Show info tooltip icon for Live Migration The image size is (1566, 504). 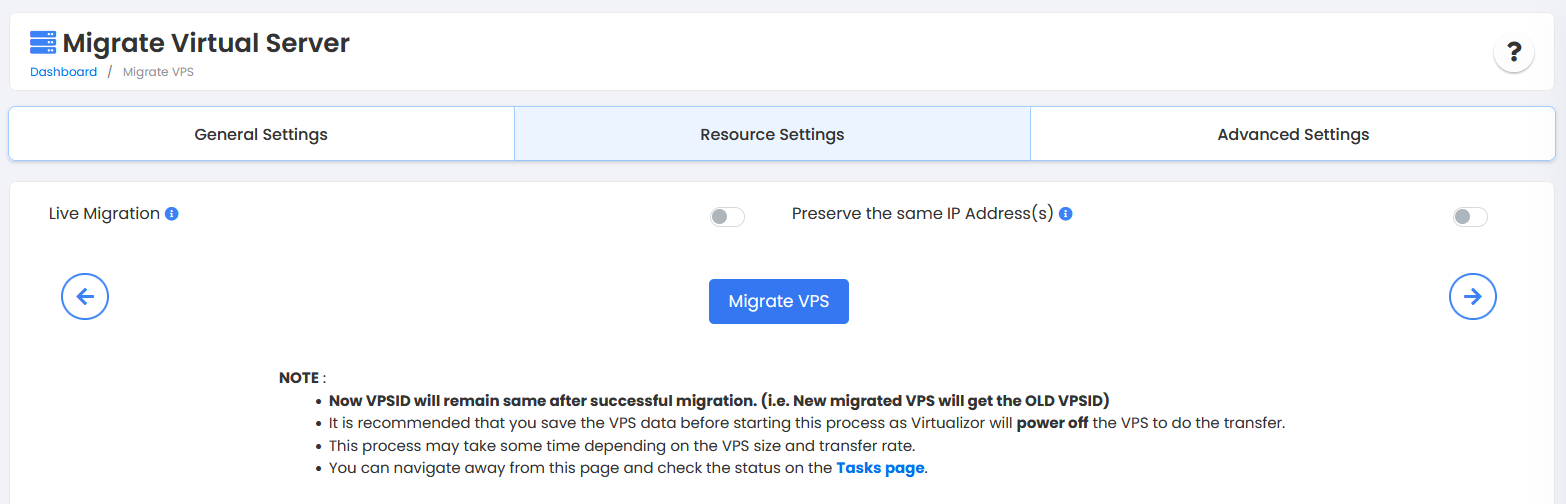[172, 214]
